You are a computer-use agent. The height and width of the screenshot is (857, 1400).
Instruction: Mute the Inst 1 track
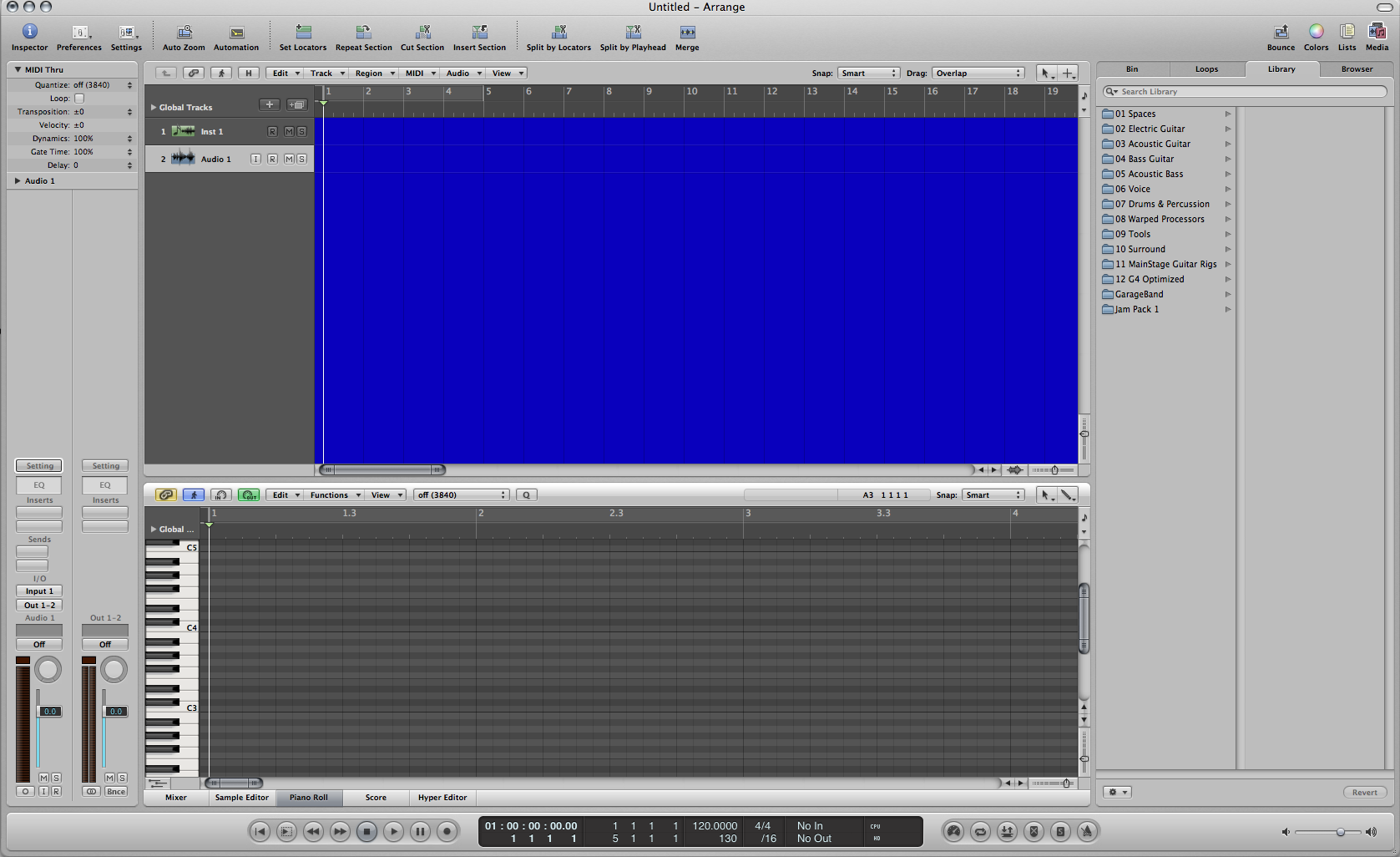289,132
